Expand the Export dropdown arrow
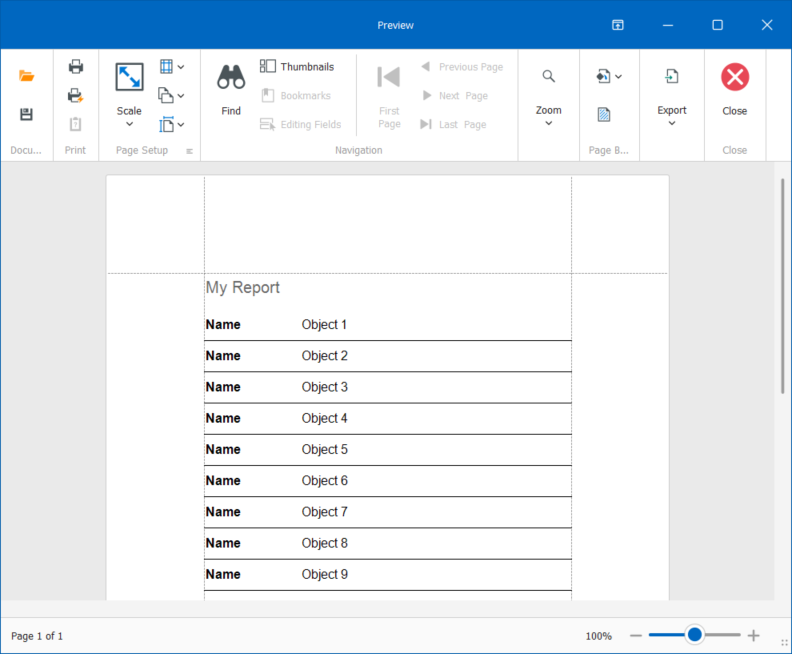This screenshot has width=792, height=654. point(672,123)
